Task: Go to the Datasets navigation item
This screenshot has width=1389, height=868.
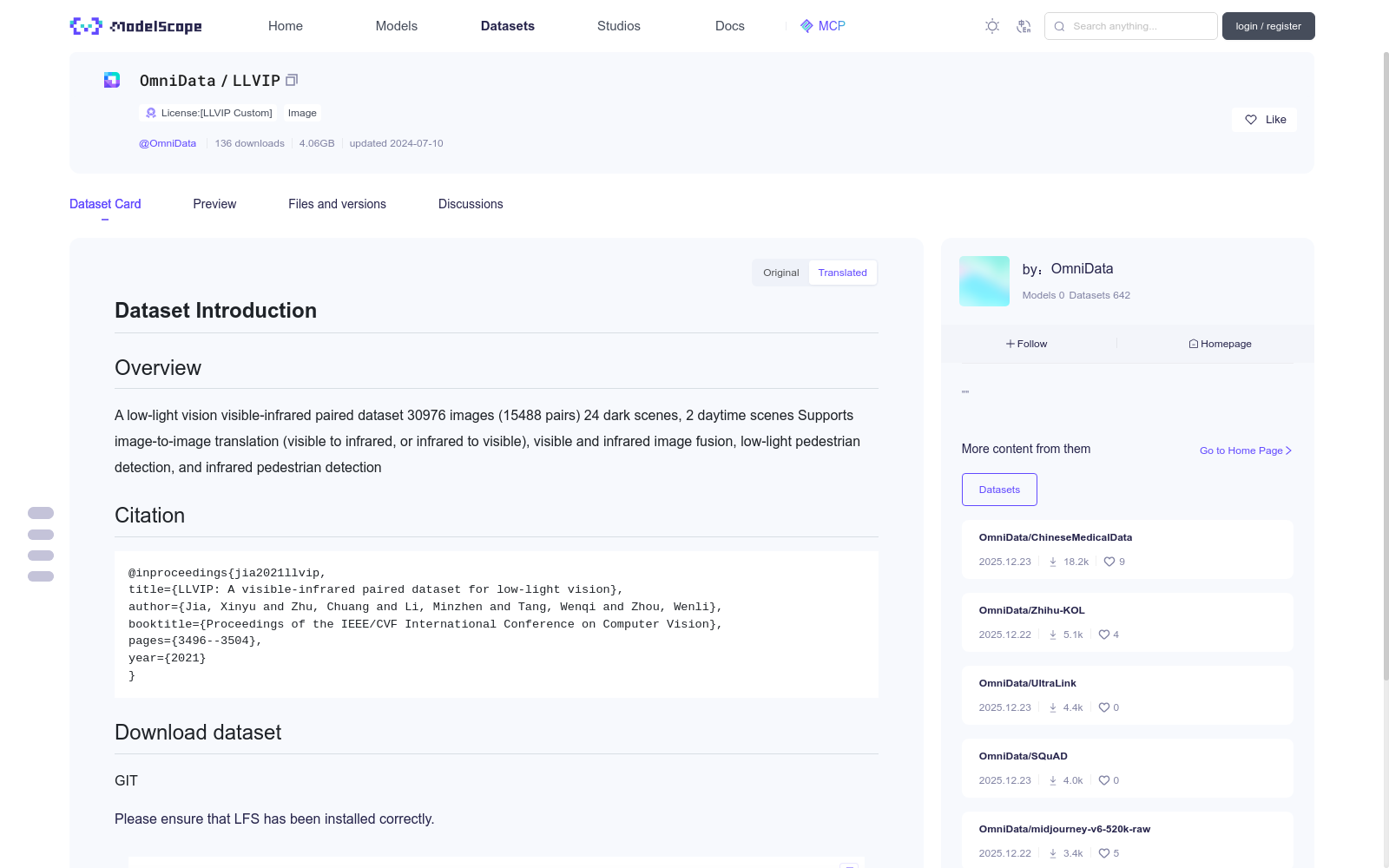Action: 508,26
